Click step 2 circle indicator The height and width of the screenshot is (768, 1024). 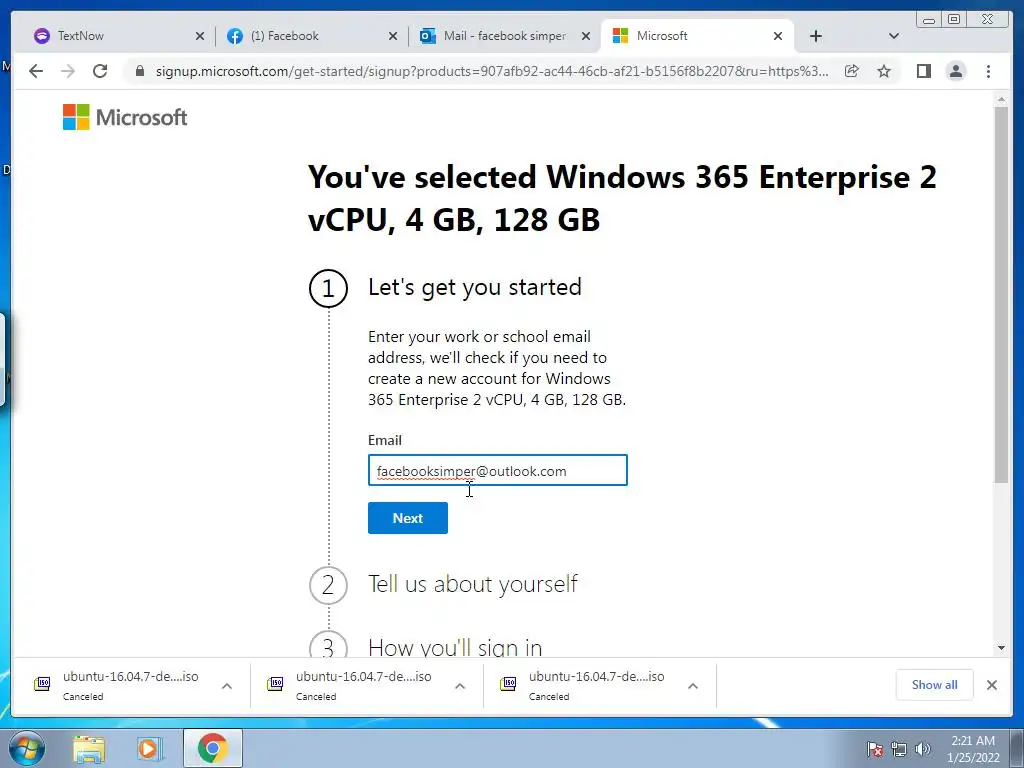(328, 585)
